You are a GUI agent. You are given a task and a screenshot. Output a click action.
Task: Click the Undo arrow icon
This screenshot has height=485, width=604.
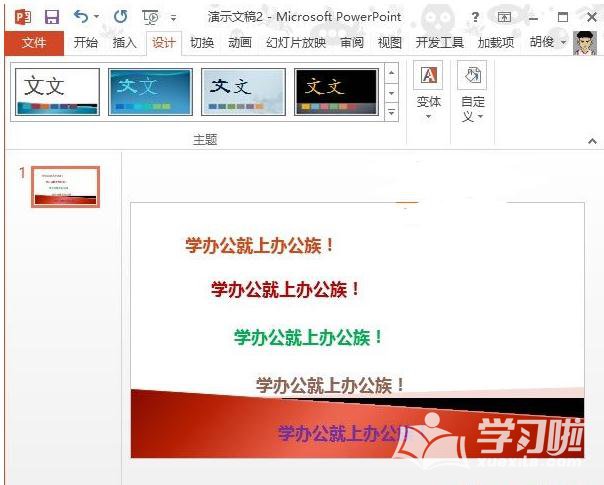pos(82,17)
